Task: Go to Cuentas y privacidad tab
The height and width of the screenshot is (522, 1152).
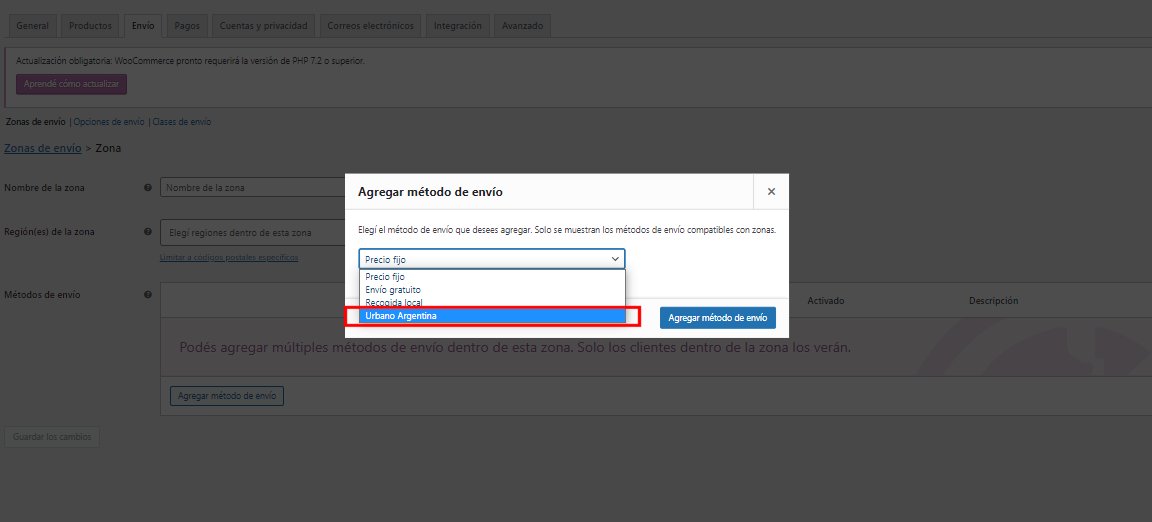Action: (x=264, y=26)
